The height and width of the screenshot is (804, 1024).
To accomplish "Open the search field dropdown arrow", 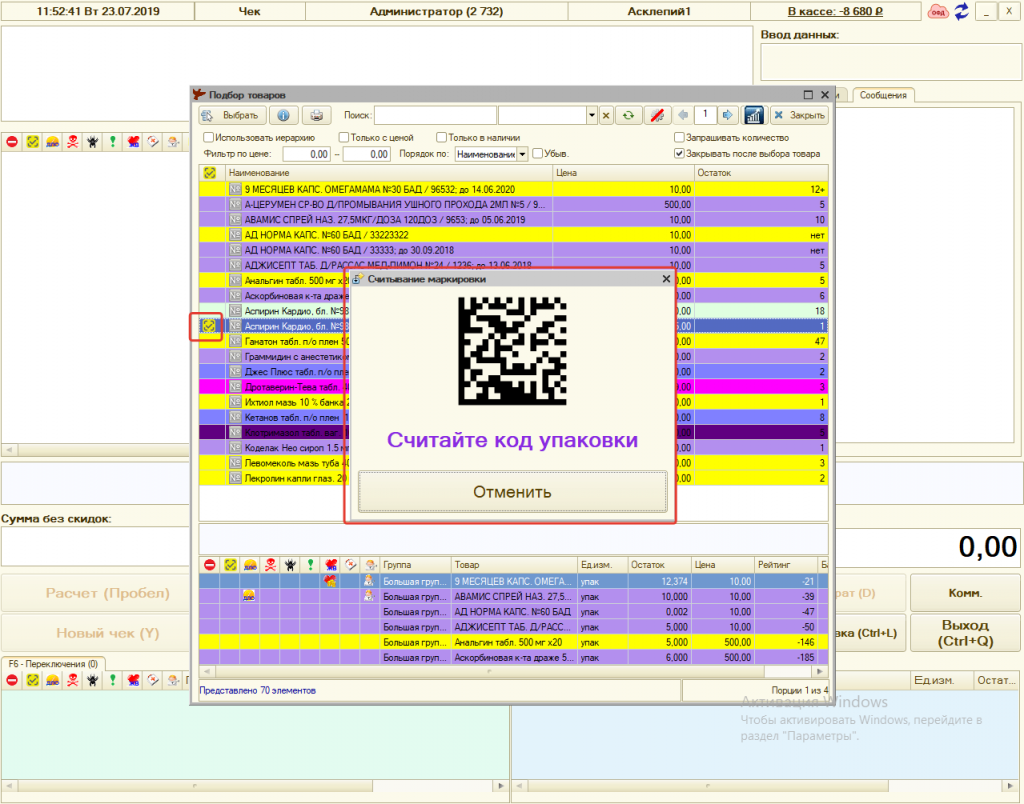I will tap(592, 116).
